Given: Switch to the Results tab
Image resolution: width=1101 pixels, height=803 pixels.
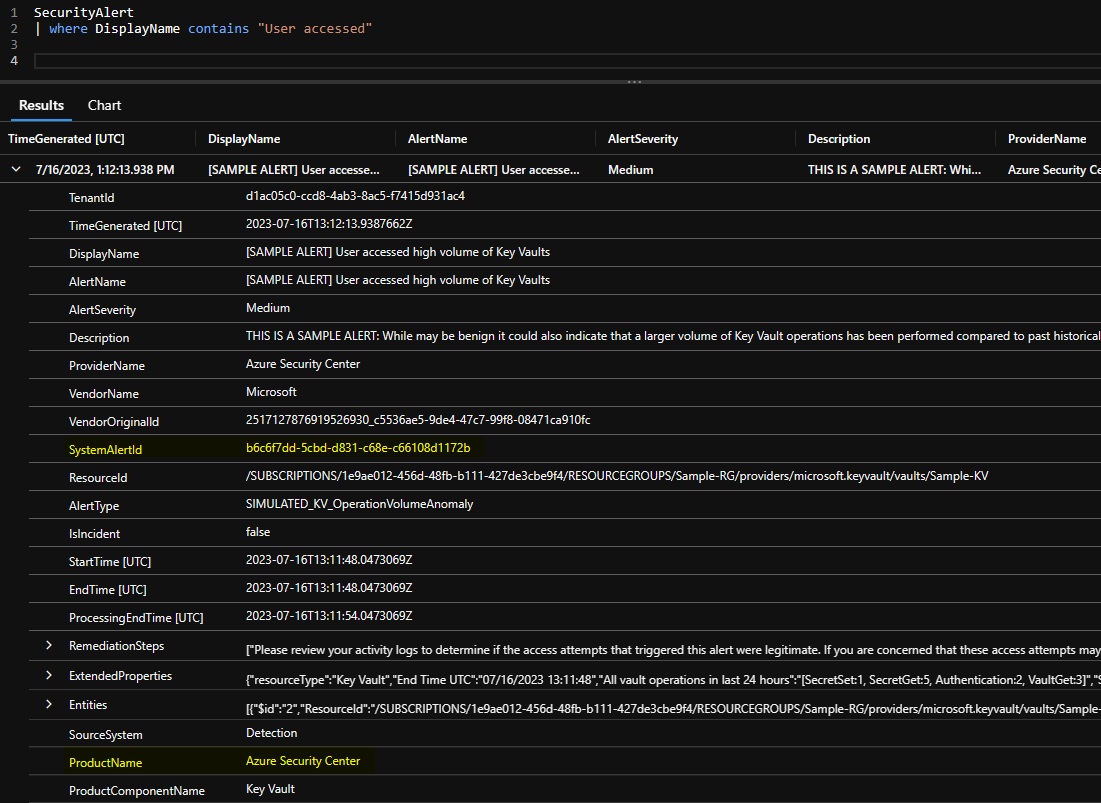Looking at the screenshot, I should (41, 105).
